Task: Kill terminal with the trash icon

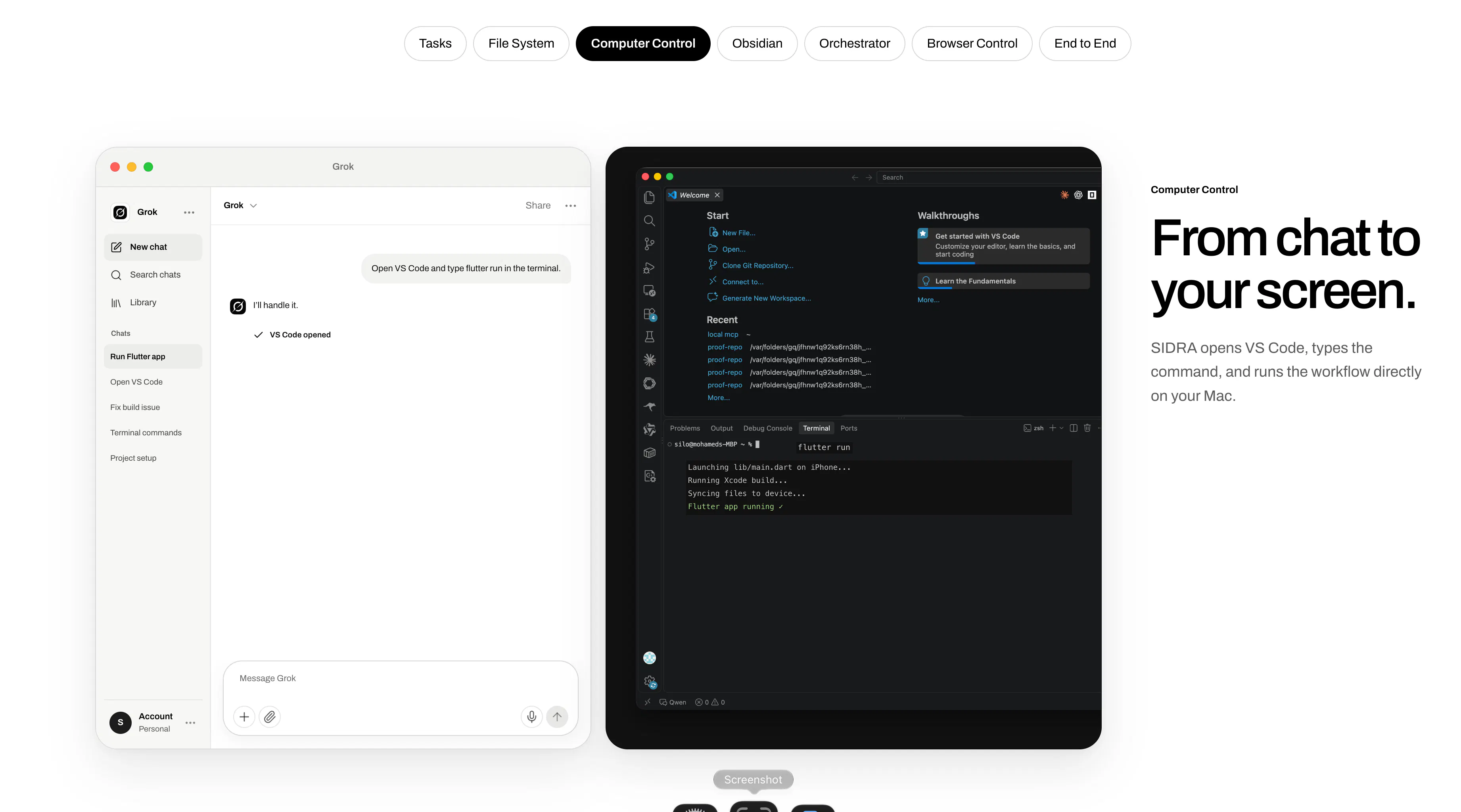Action: point(1087,428)
